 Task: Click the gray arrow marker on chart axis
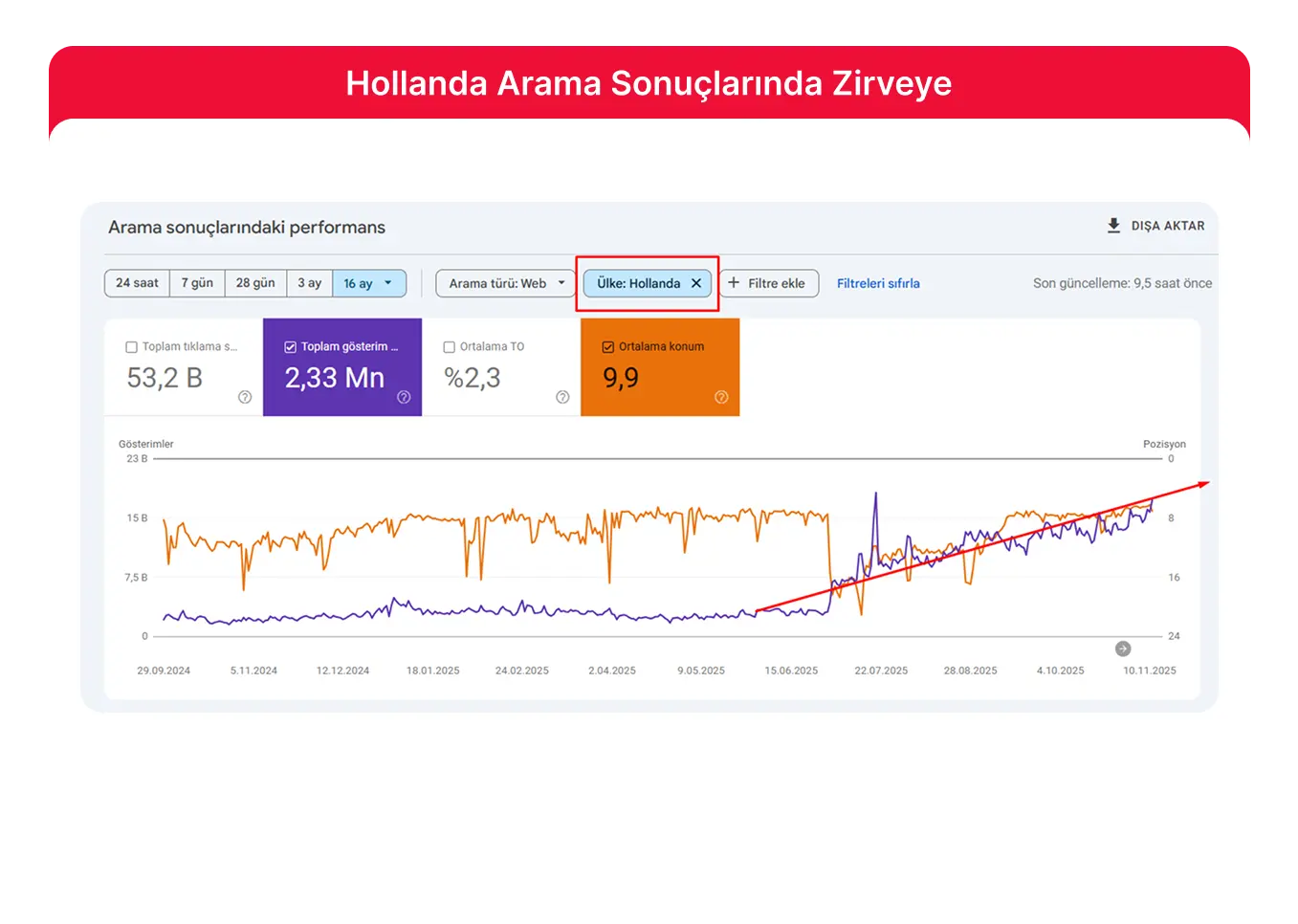tap(1123, 649)
